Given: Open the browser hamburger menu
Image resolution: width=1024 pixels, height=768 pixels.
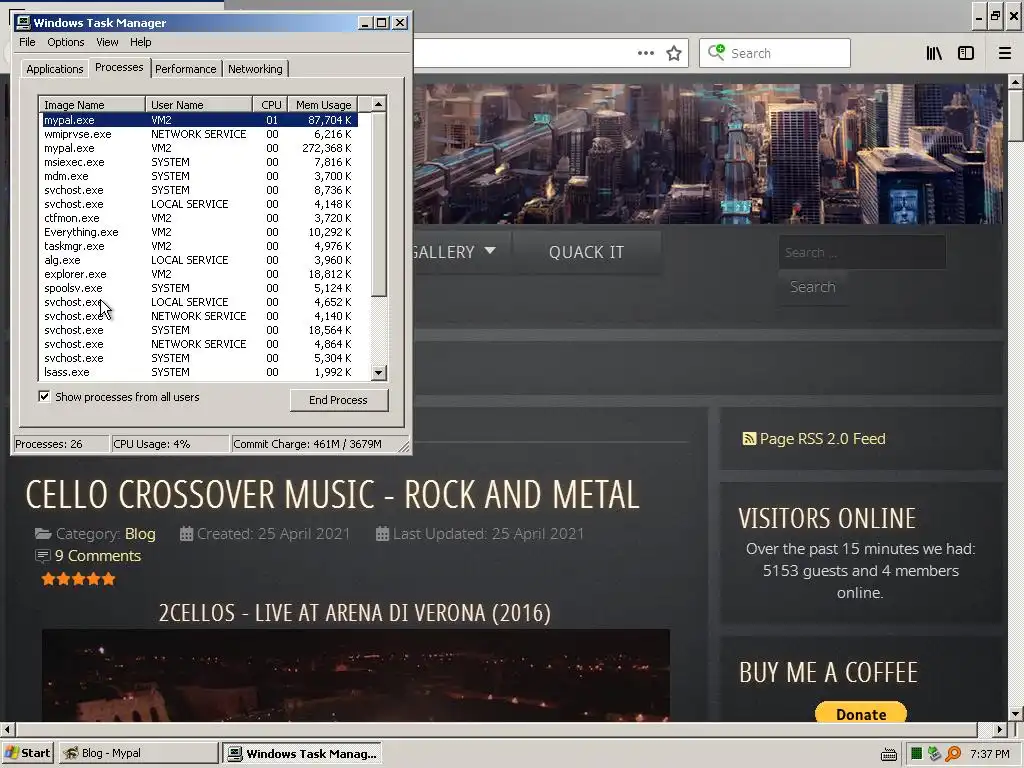Looking at the screenshot, I should pos(1005,53).
